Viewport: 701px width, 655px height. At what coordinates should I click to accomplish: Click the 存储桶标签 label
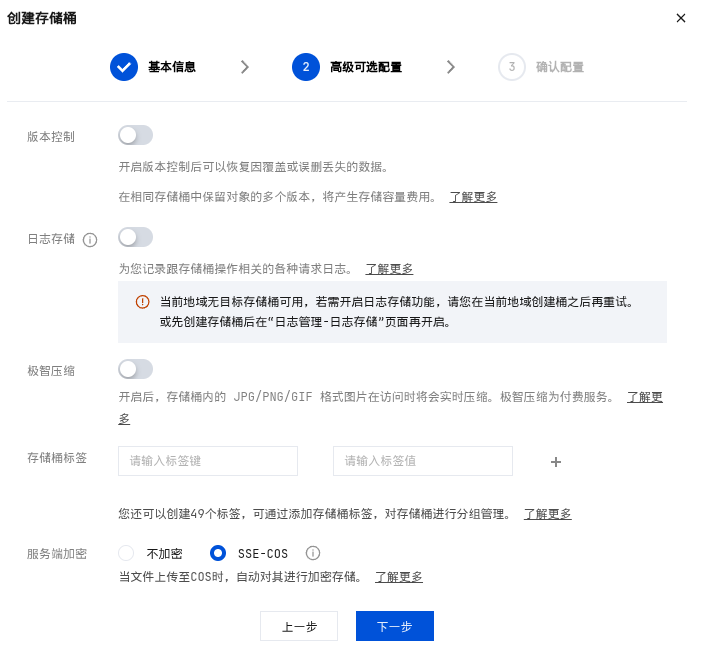tap(57, 458)
